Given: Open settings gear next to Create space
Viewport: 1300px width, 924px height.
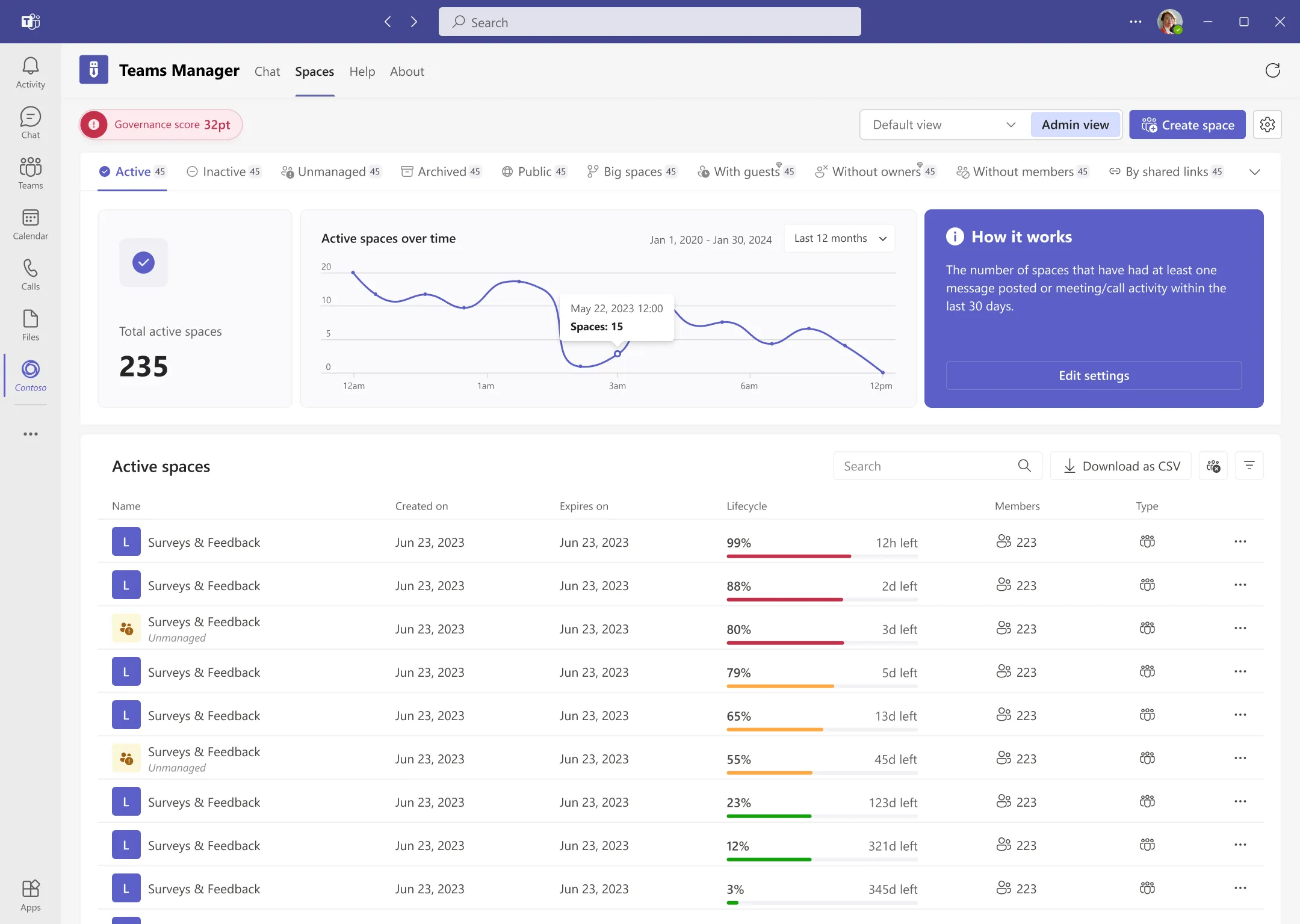Looking at the screenshot, I should (1267, 125).
